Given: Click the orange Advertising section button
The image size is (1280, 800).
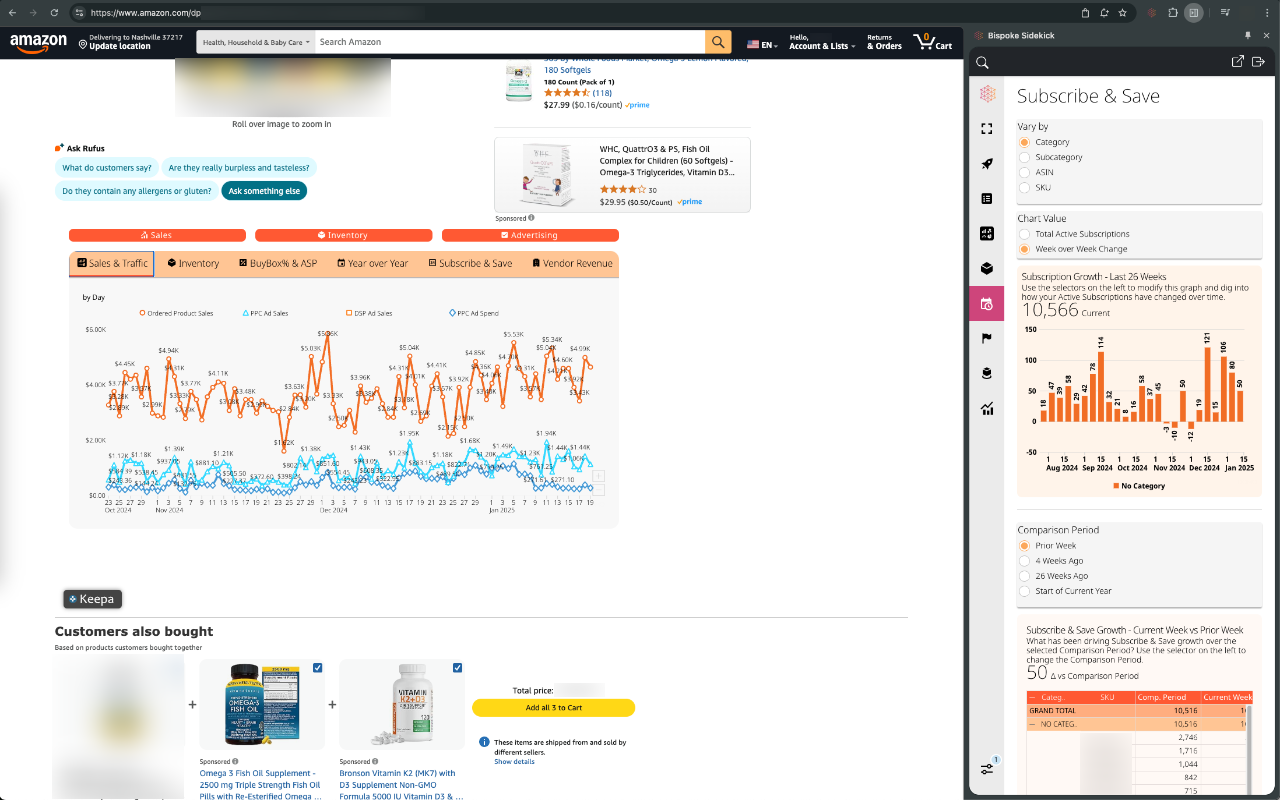Looking at the screenshot, I should (x=530, y=235).
